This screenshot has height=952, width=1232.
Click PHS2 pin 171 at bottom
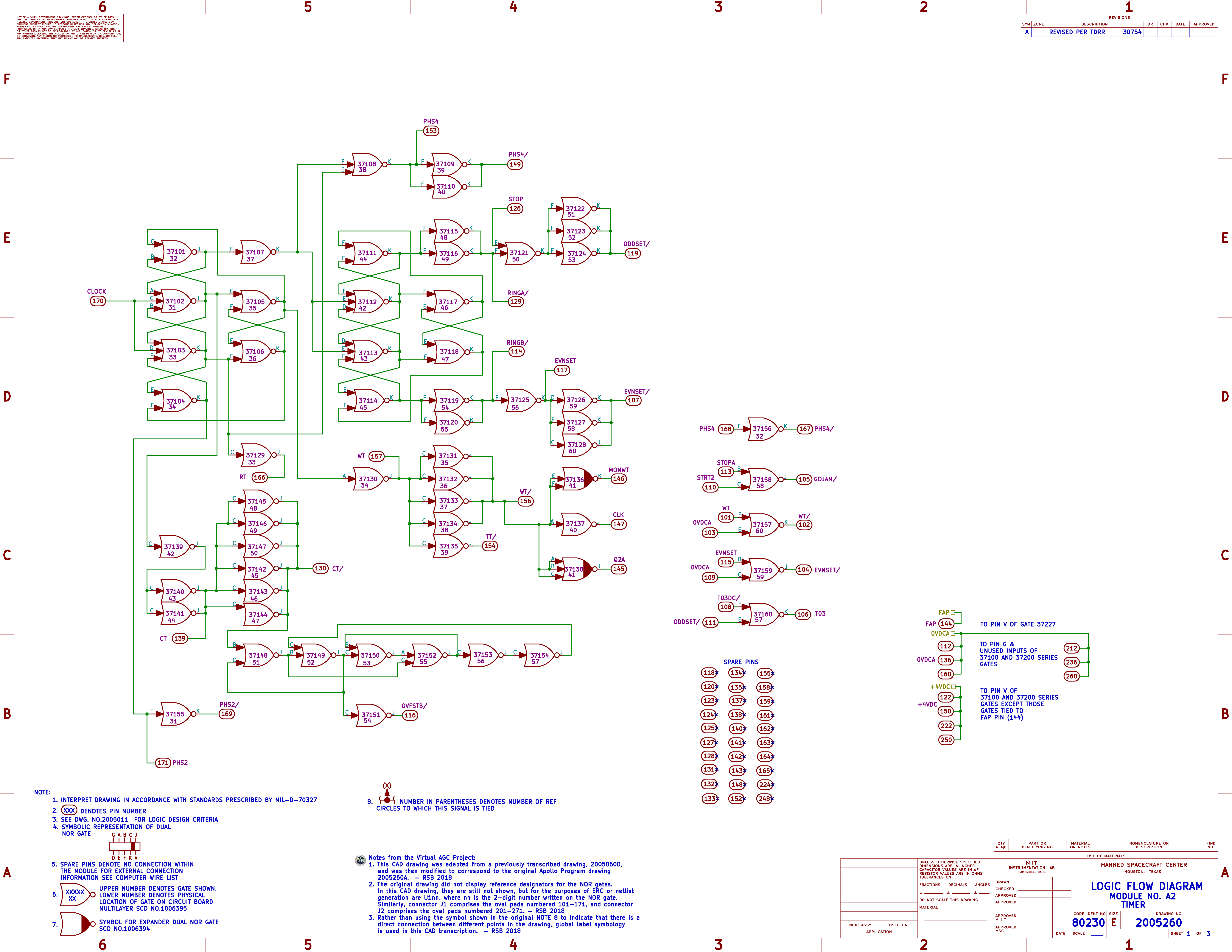(163, 763)
